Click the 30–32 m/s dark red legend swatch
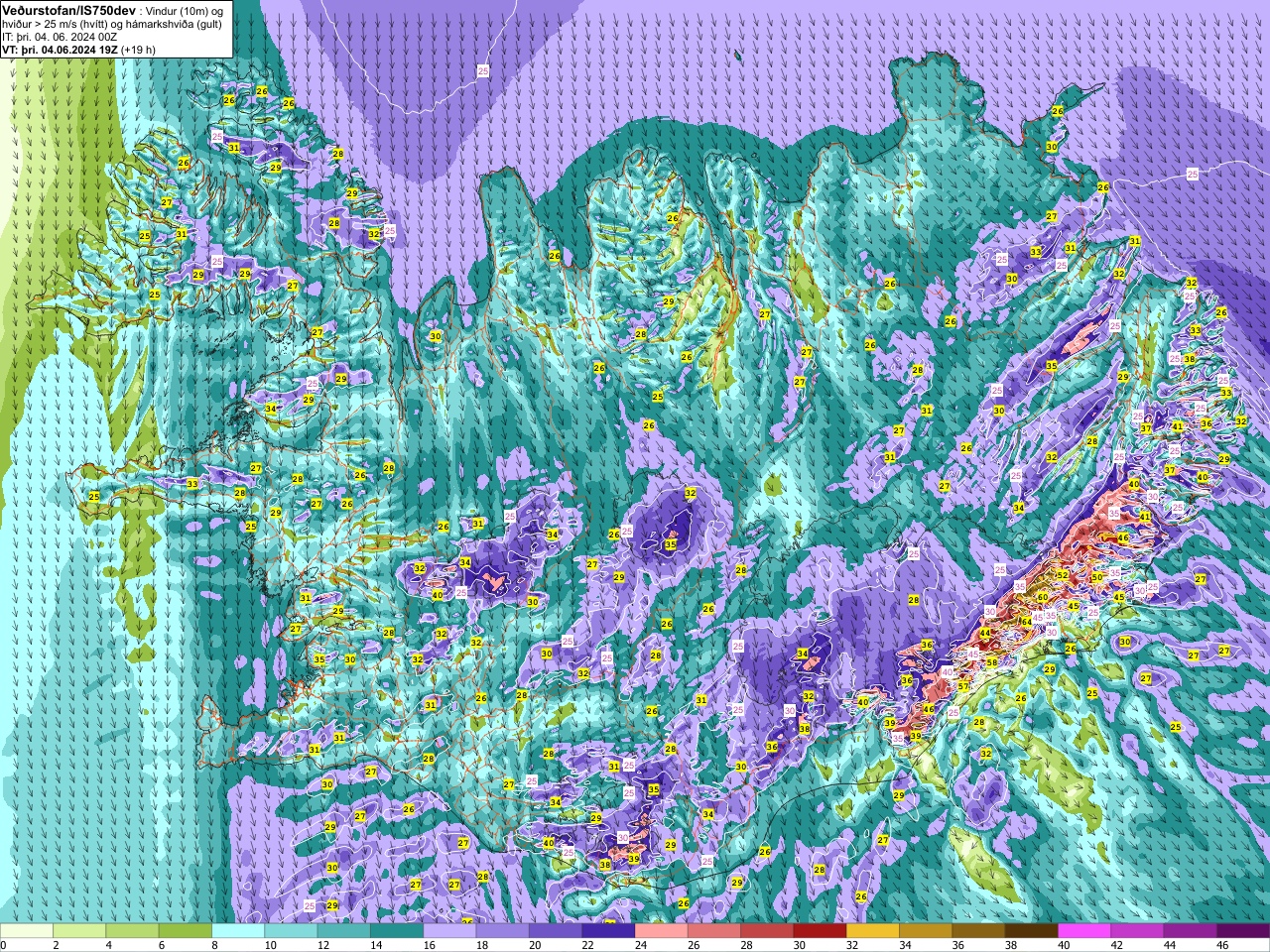Screen dimensions: 1270x952 click(x=821, y=931)
